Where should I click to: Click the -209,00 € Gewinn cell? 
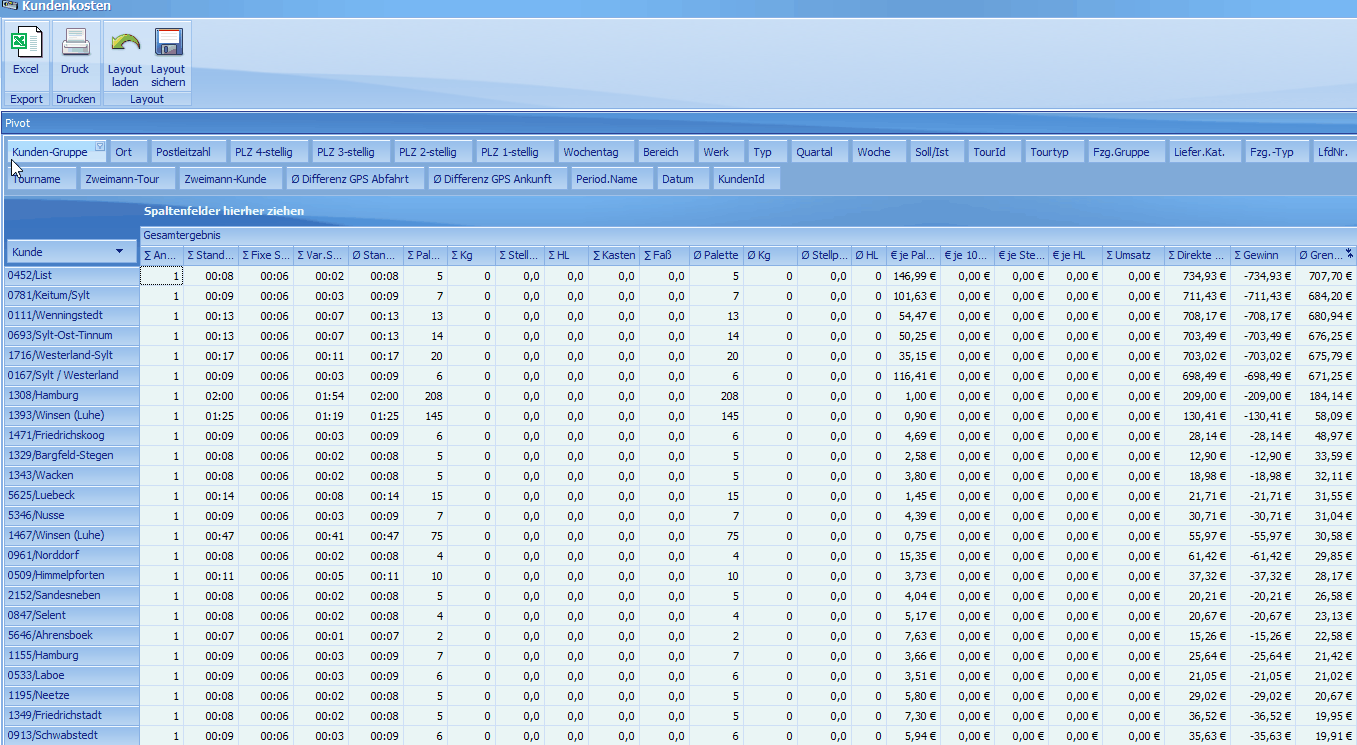1262,396
